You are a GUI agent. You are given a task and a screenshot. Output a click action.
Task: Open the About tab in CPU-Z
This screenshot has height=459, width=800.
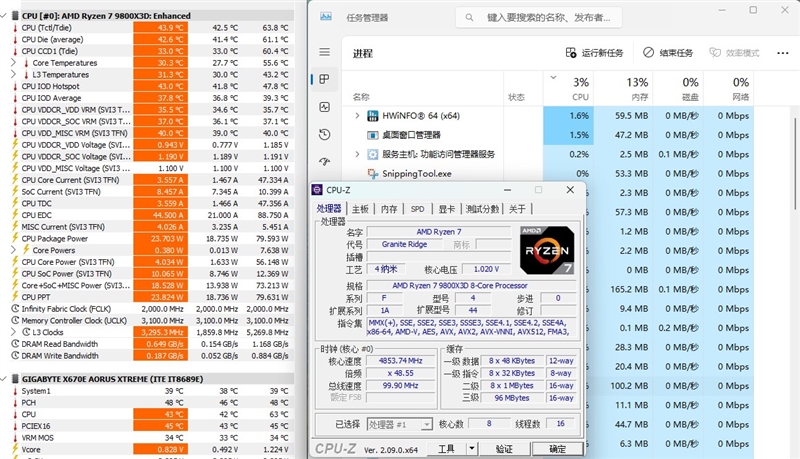(x=517, y=209)
